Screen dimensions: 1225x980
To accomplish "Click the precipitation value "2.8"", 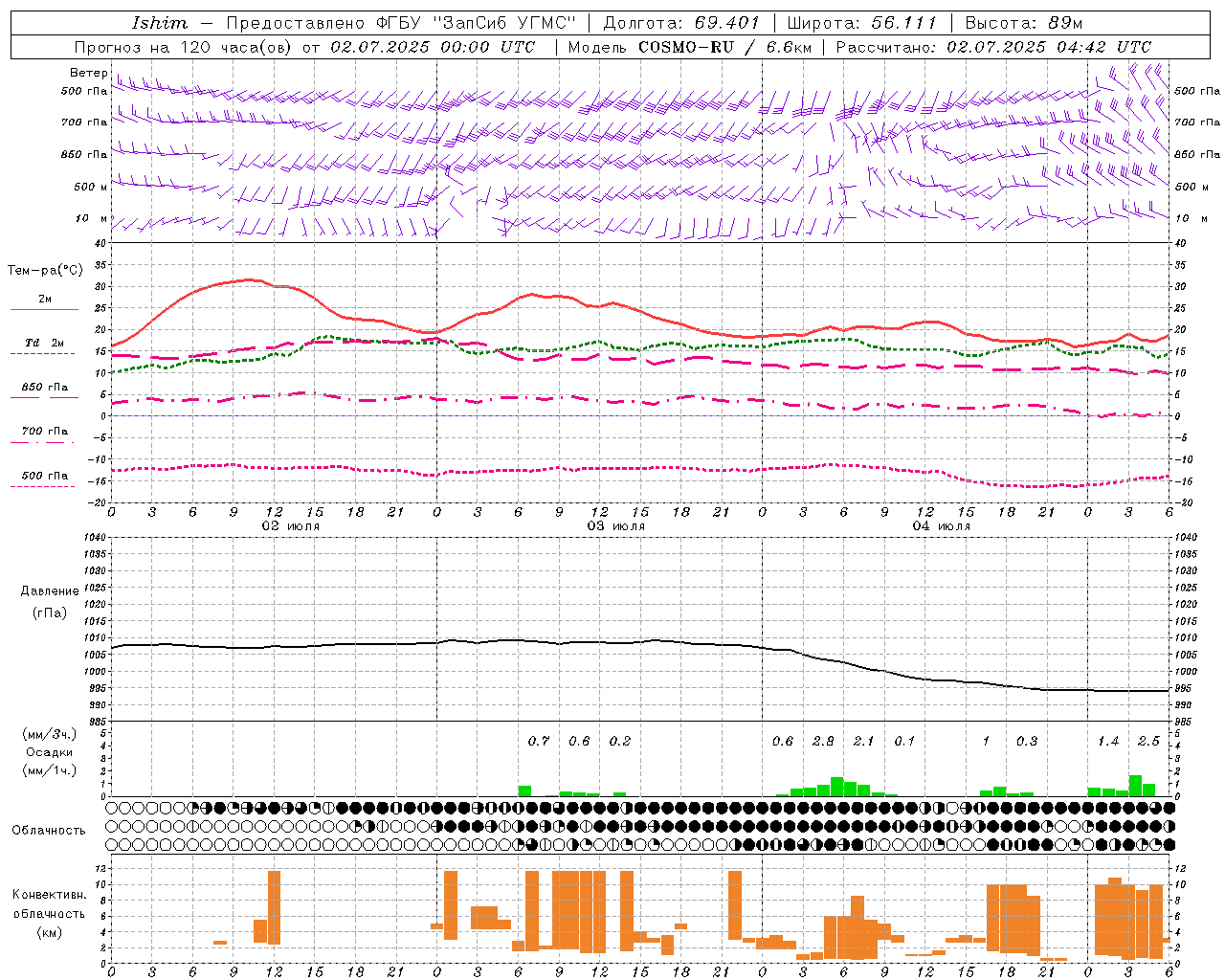I will pyautogui.click(x=823, y=741).
